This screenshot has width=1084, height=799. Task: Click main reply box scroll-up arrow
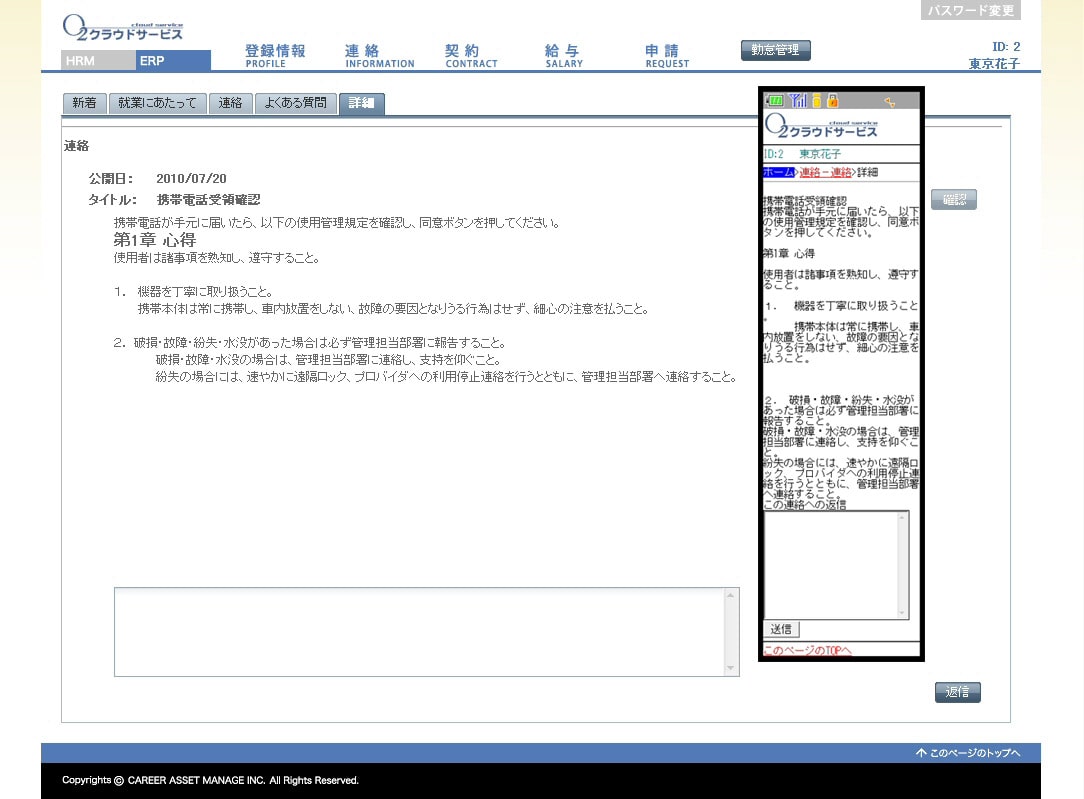[731, 596]
